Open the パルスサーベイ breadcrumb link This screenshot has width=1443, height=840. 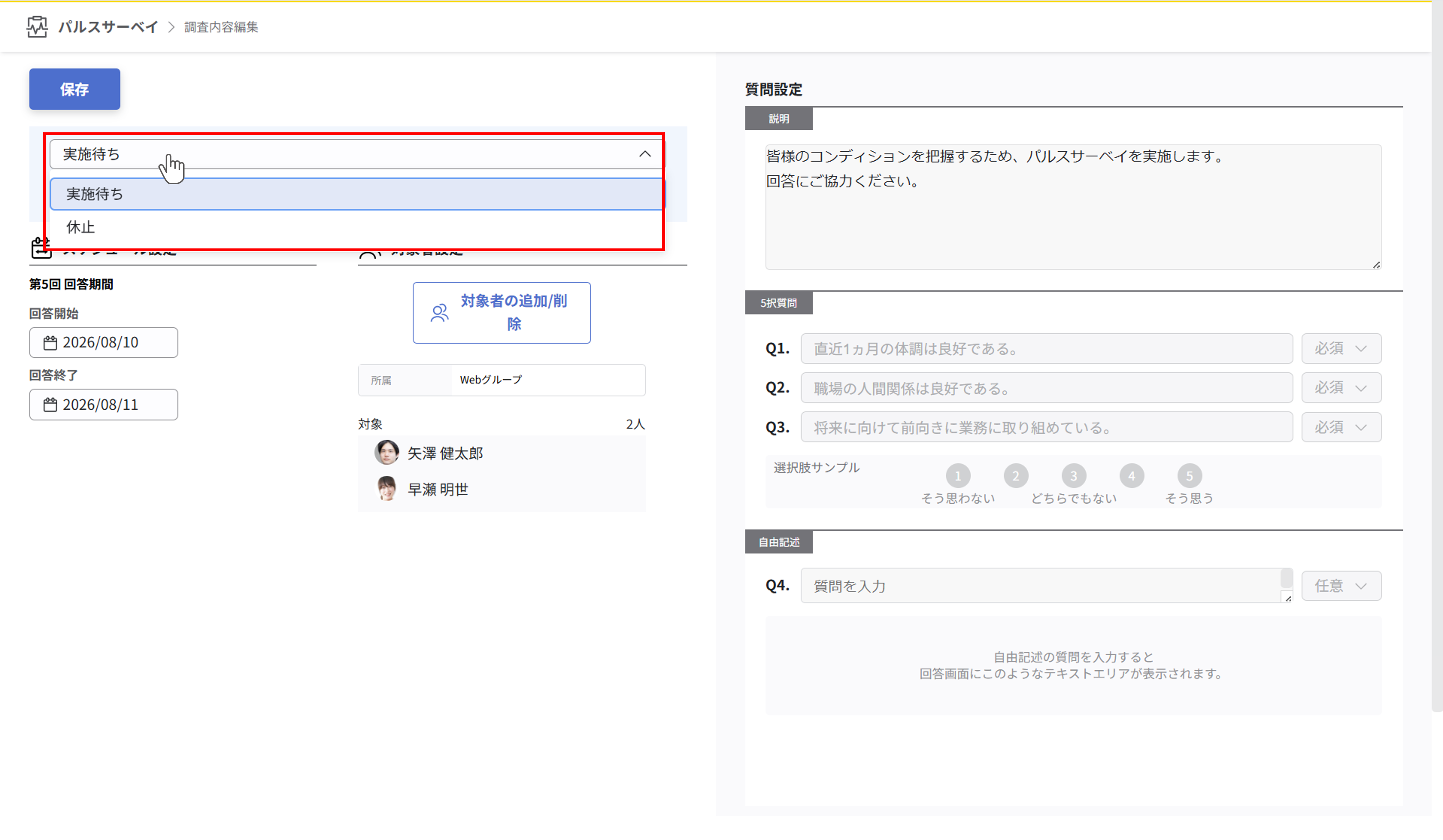[108, 27]
